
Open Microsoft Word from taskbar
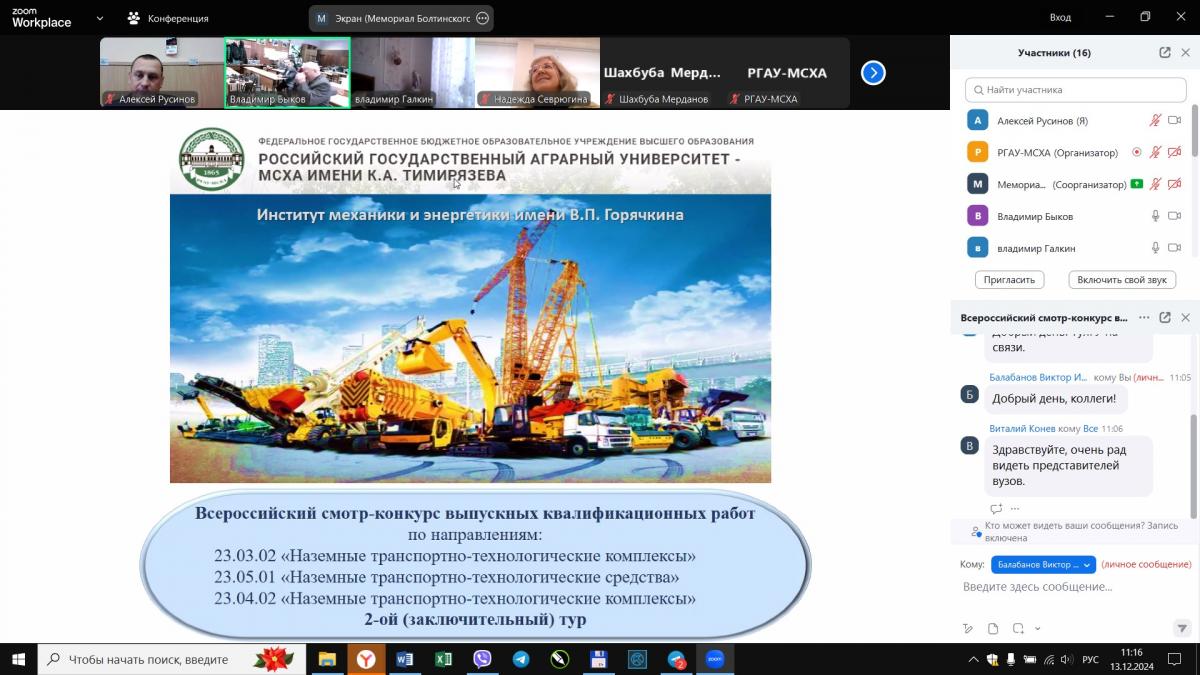tap(405, 660)
